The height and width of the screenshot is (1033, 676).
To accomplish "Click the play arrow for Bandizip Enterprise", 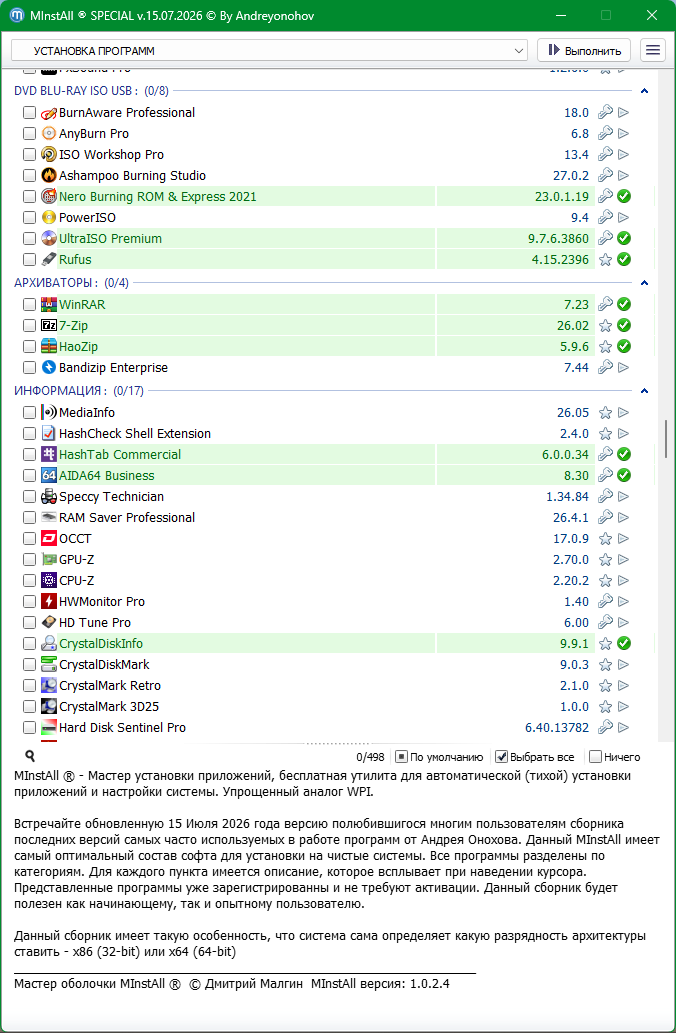I will pyautogui.click(x=623, y=368).
